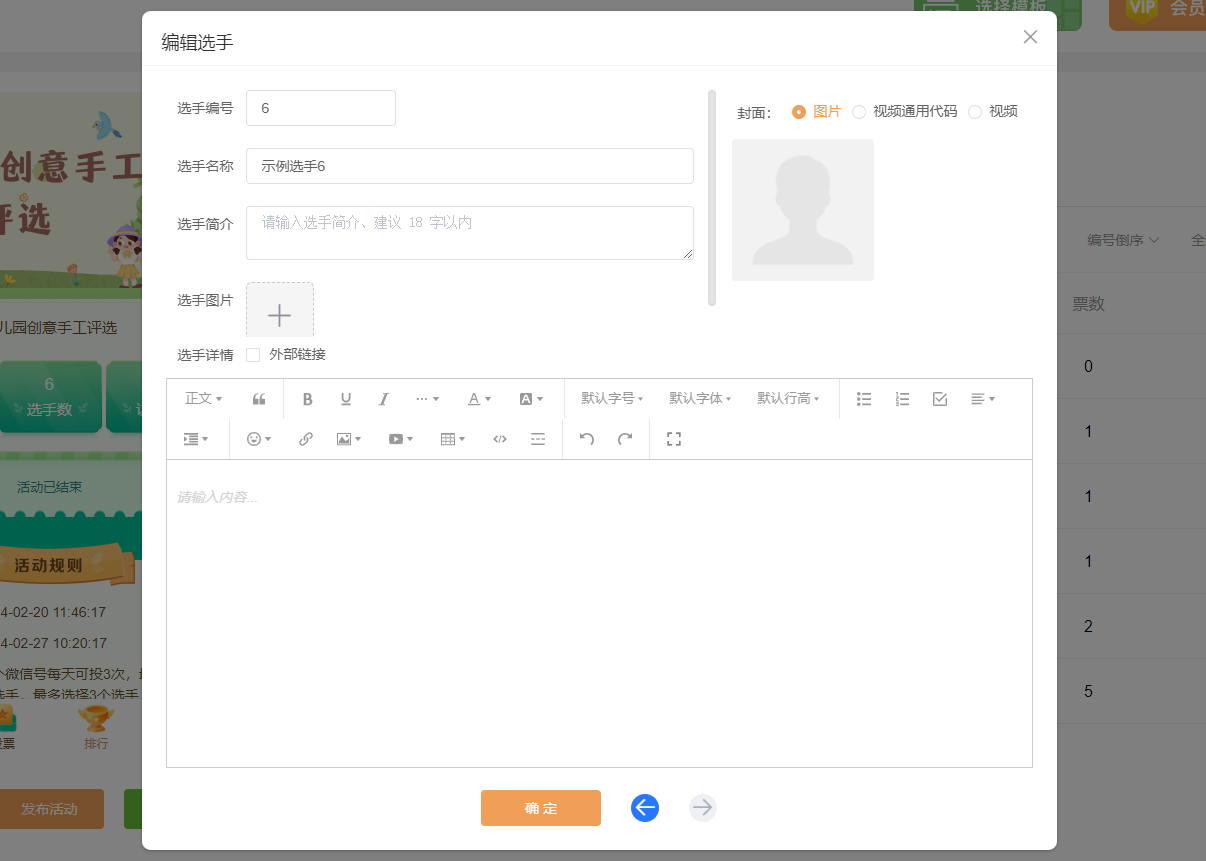Enable the 外部链接 checkbox
This screenshot has width=1206, height=861.
tap(253, 355)
